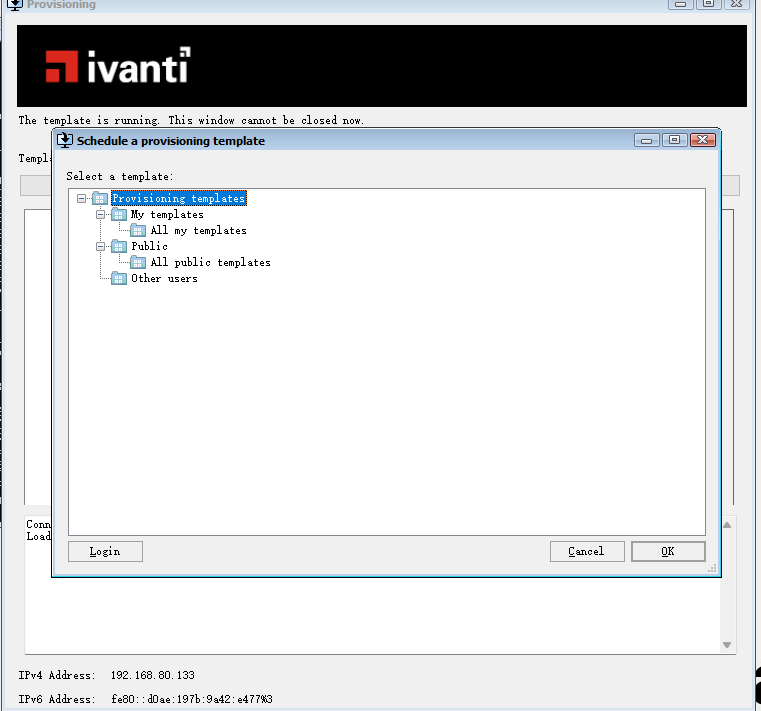This screenshot has height=711, width=761.
Task: Collapse the My templates tree branch
Action: pyautogui.click(x=101, y=215)
